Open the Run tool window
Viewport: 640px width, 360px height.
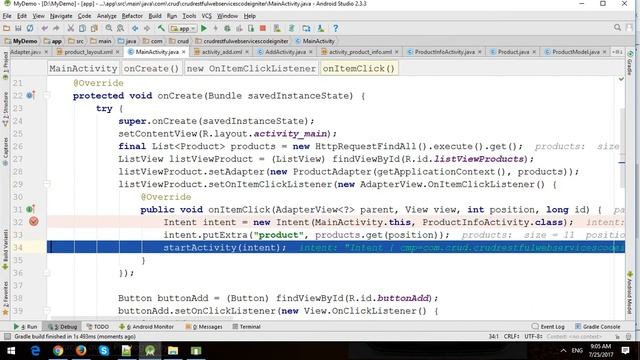pyautogui.click(x=25, y=327)
